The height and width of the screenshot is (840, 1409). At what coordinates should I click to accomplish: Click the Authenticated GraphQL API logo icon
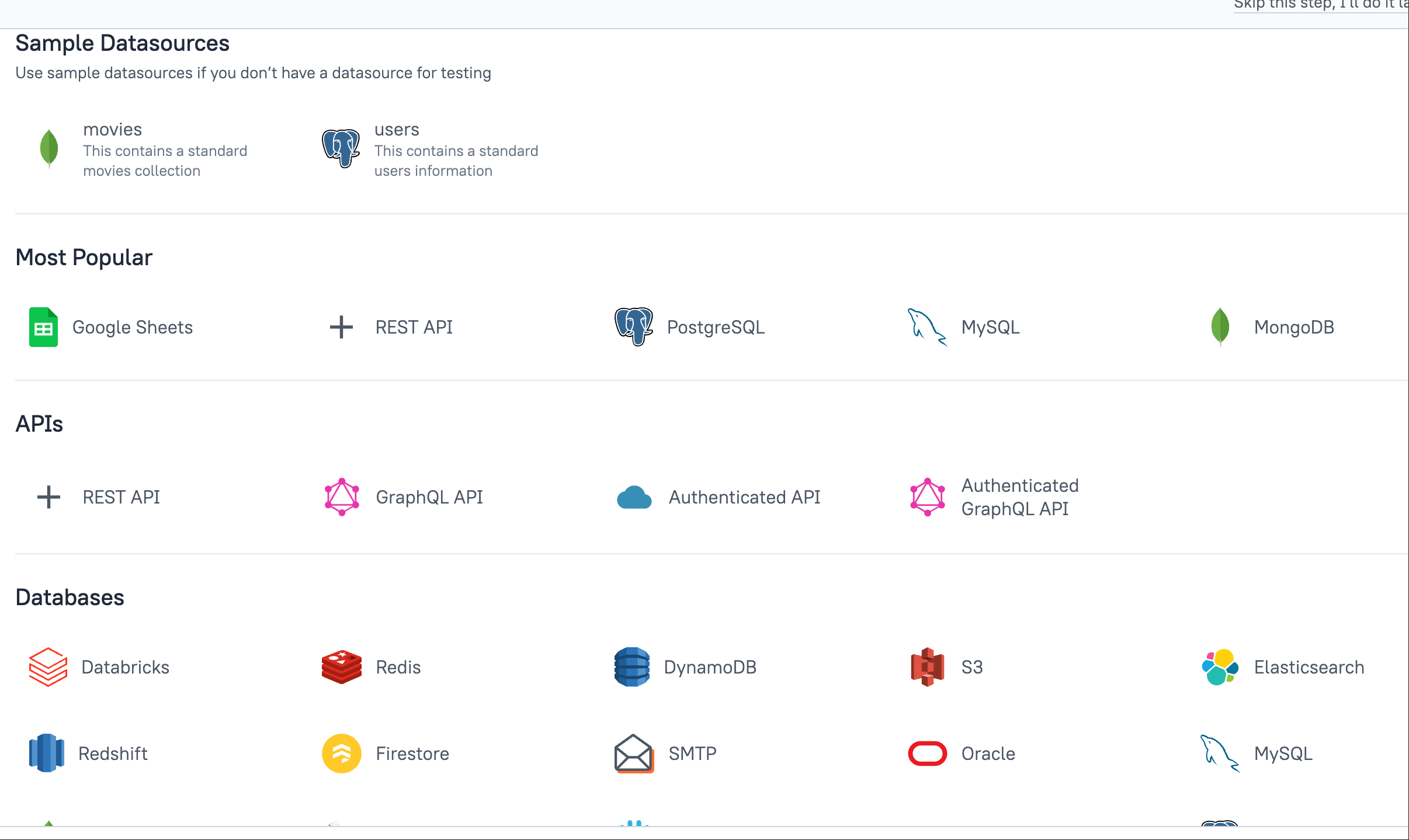pos(927,497)
